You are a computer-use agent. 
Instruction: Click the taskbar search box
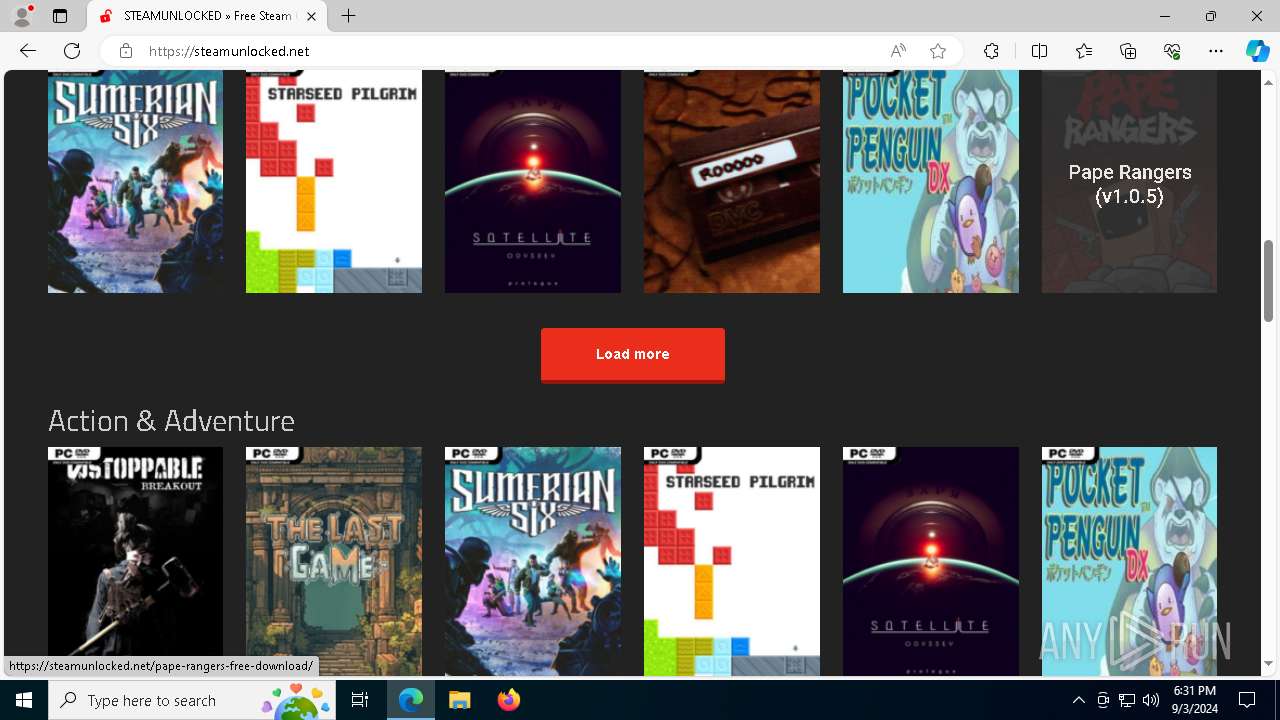click(192, 700)
